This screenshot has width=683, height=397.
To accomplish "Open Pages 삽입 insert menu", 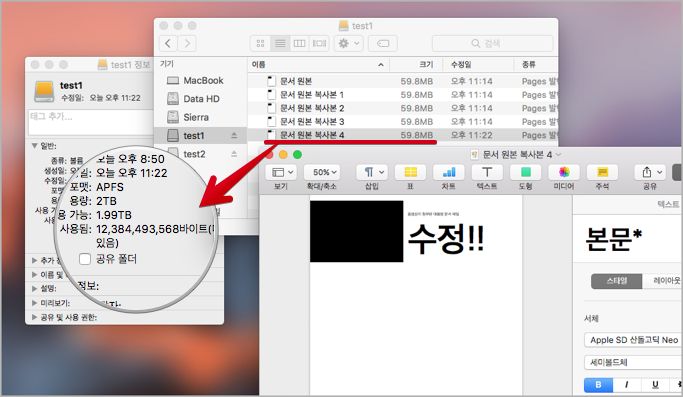I will [372, 173].
